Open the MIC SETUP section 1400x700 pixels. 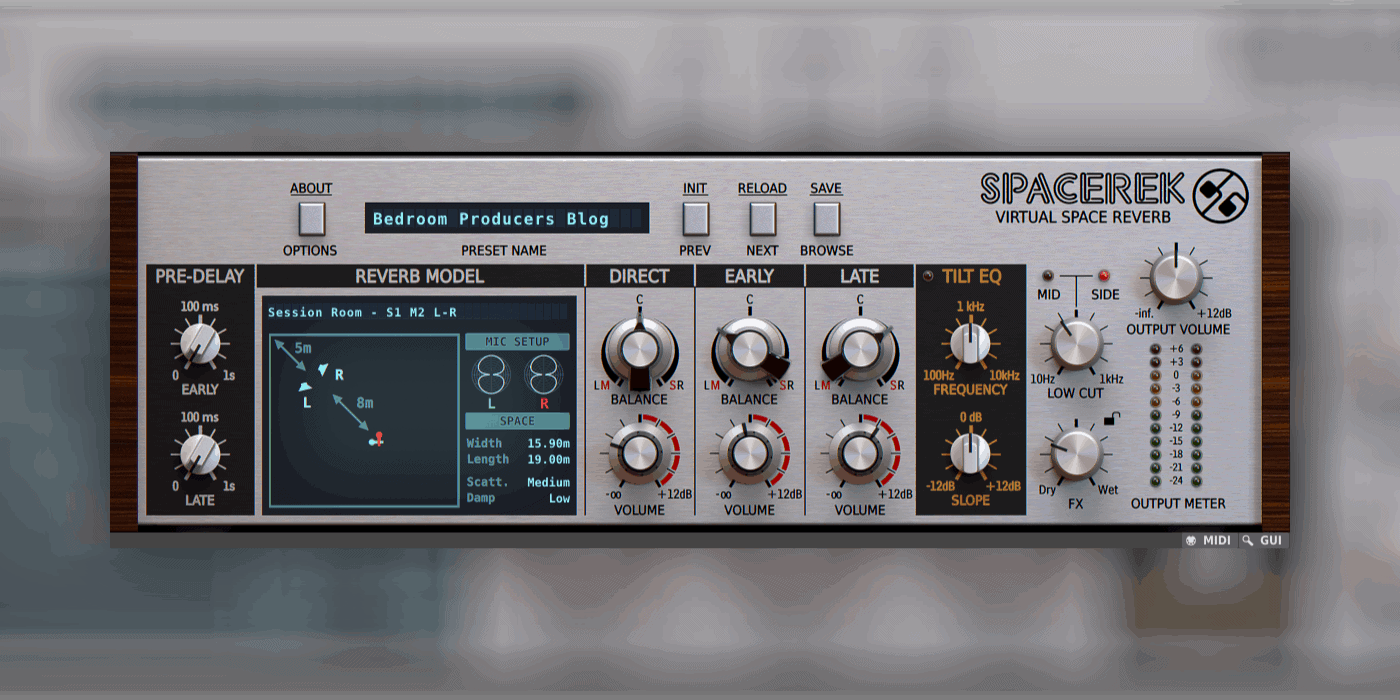pyautogui.click(x=517, y=342)
